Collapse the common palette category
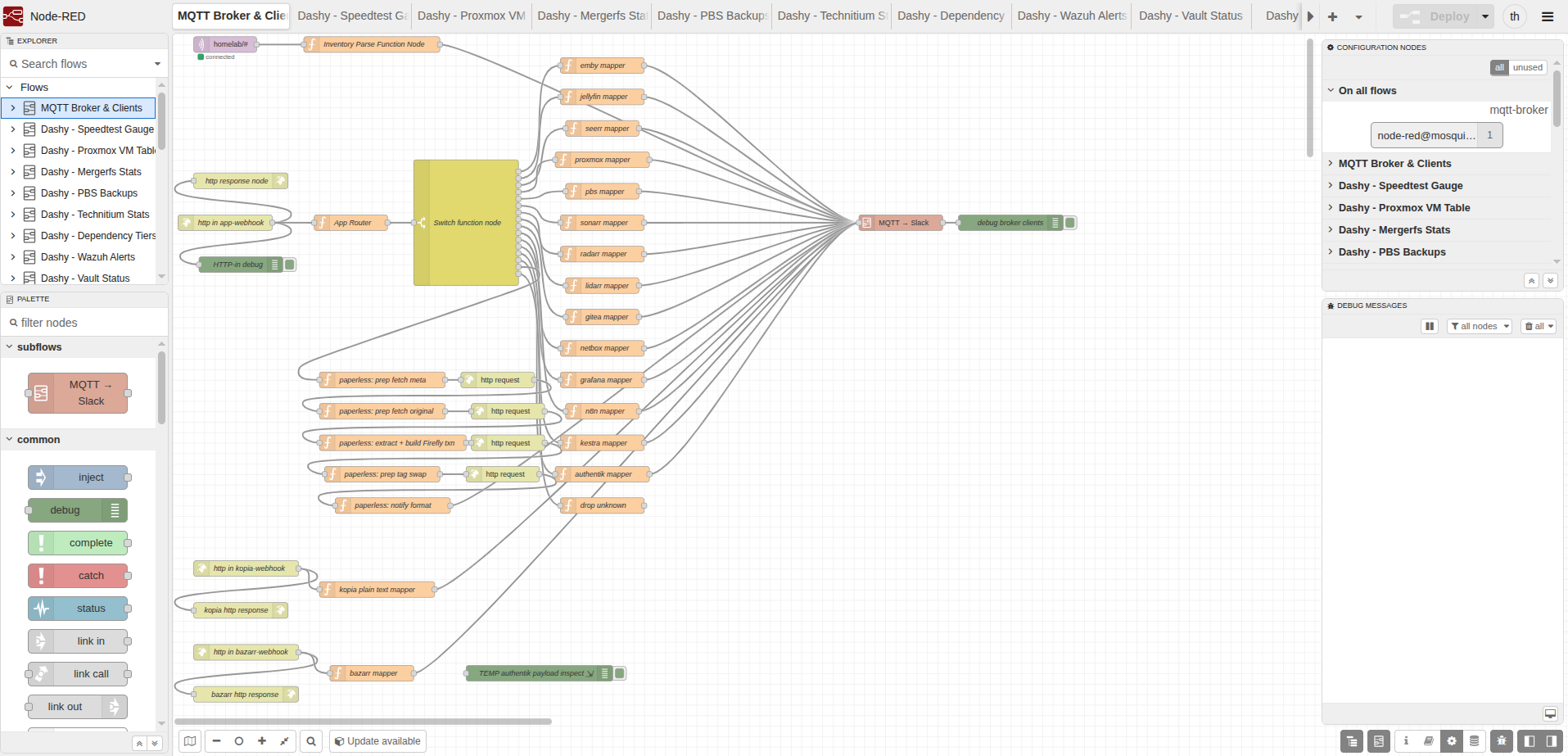This screenshot has width=1568, height=756. [79, 440]
